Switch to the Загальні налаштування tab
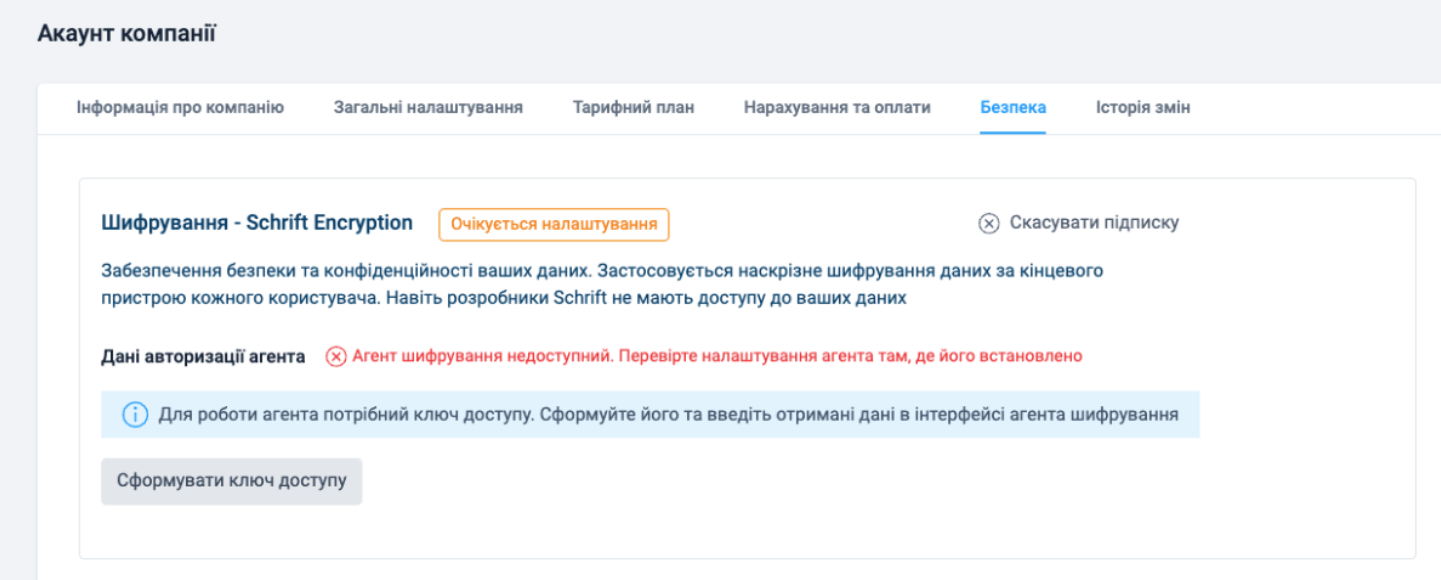This screenshot has height=580, width=1441. coord(428,107)
